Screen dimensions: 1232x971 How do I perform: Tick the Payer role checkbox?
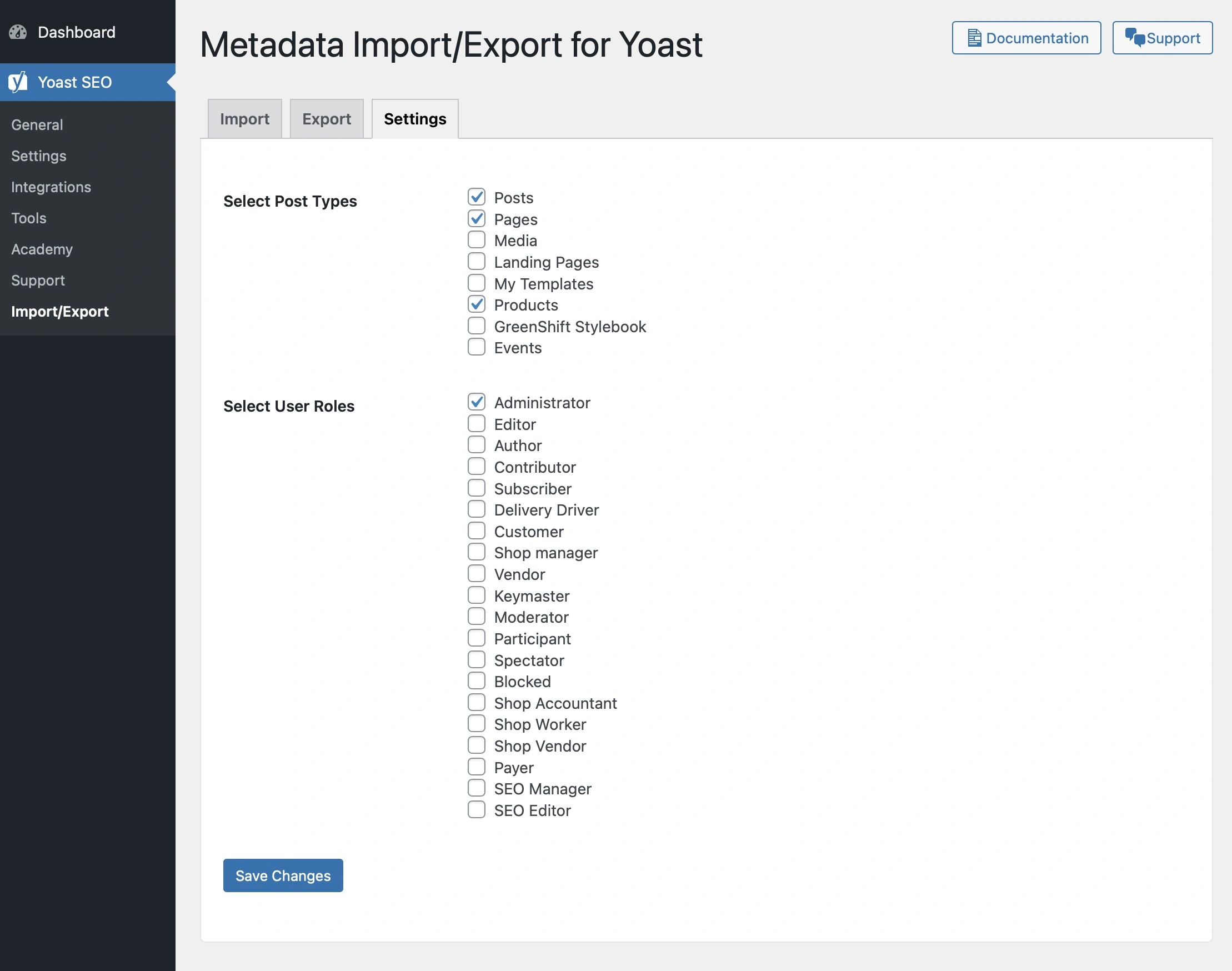coord(477,767)
